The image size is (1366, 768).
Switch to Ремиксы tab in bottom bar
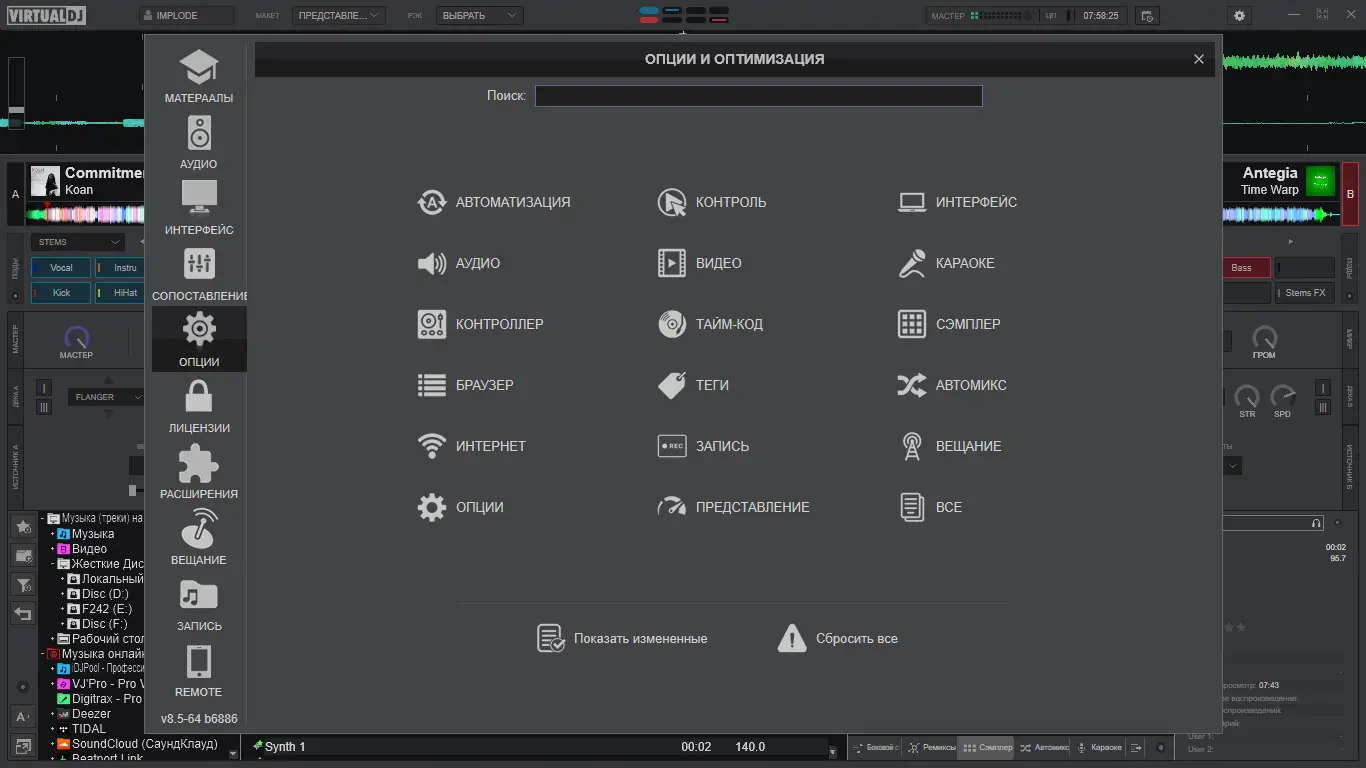(931, 747)
